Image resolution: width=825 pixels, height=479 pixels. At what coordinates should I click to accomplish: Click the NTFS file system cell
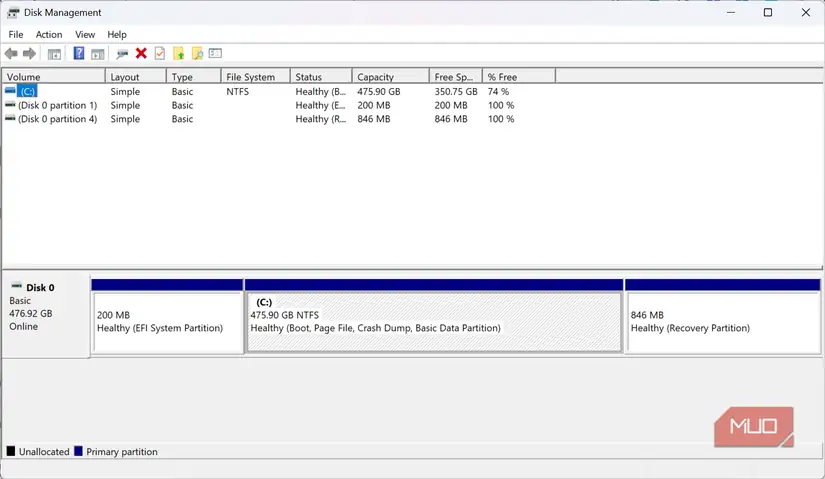237,92
